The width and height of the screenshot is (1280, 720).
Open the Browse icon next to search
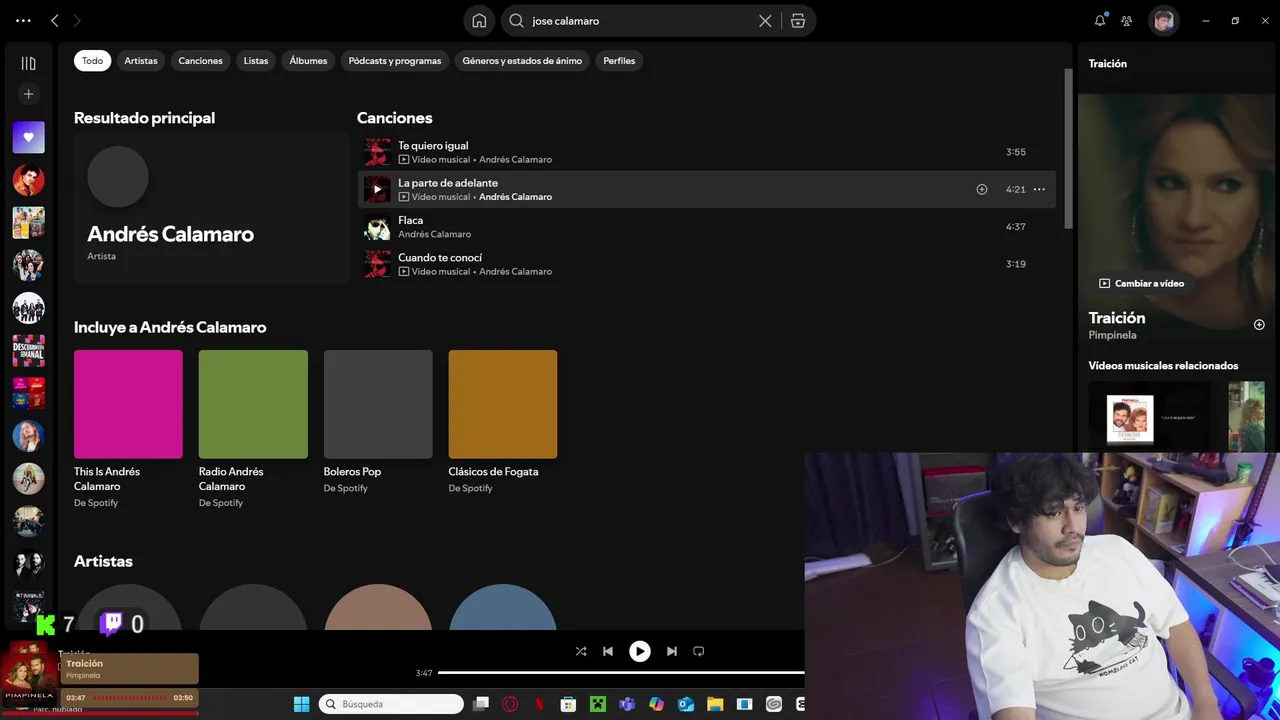pyautogui.click(x=798, y=21)
